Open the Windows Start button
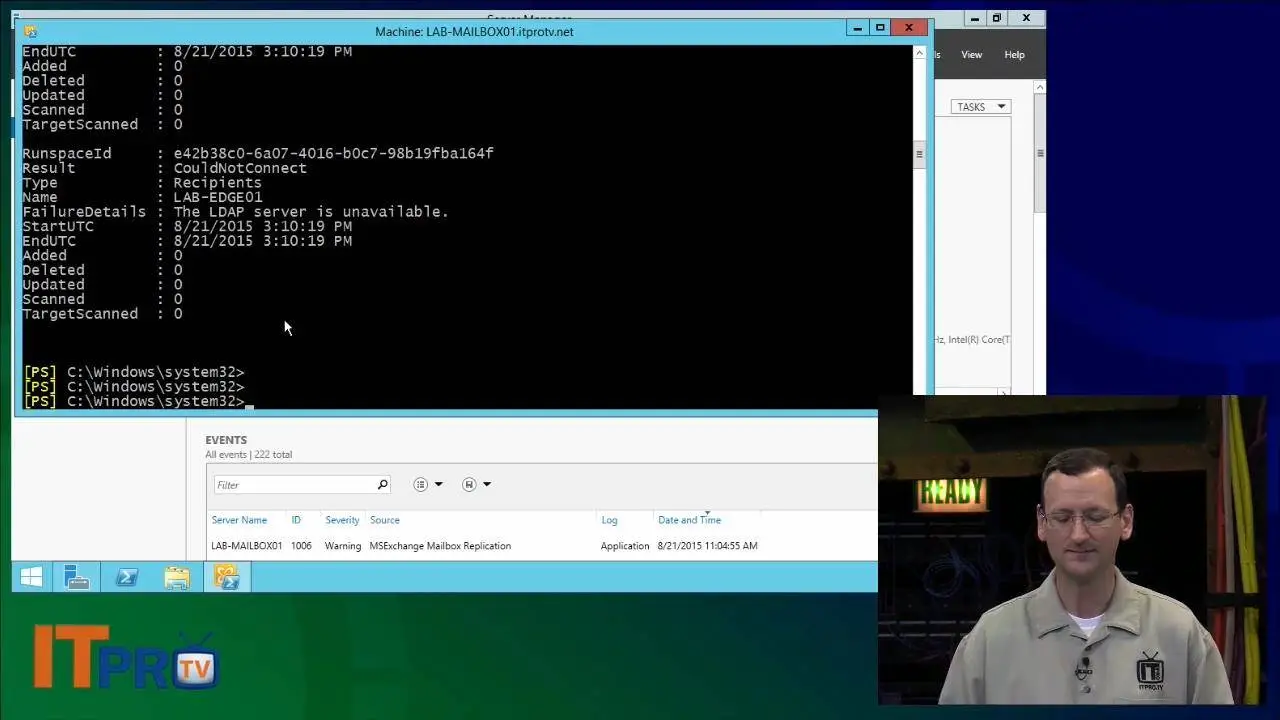1280x720 pixels. [x=31, y=577]
